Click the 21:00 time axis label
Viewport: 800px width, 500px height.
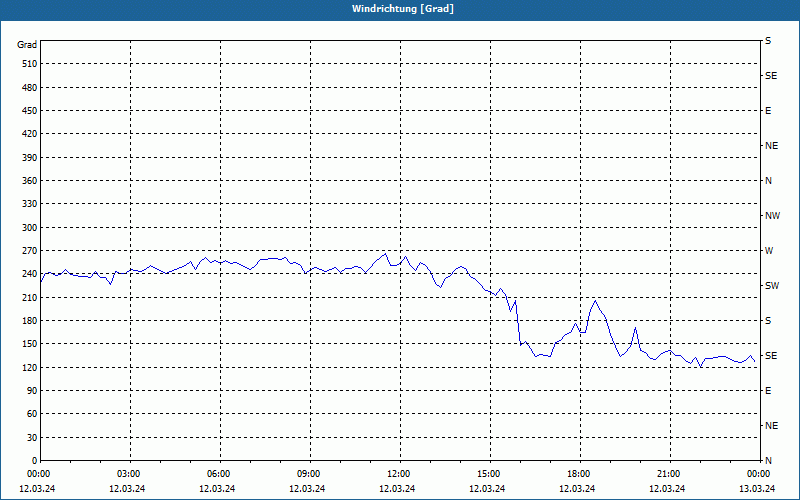pyautogui.click(x=668, y=474)
